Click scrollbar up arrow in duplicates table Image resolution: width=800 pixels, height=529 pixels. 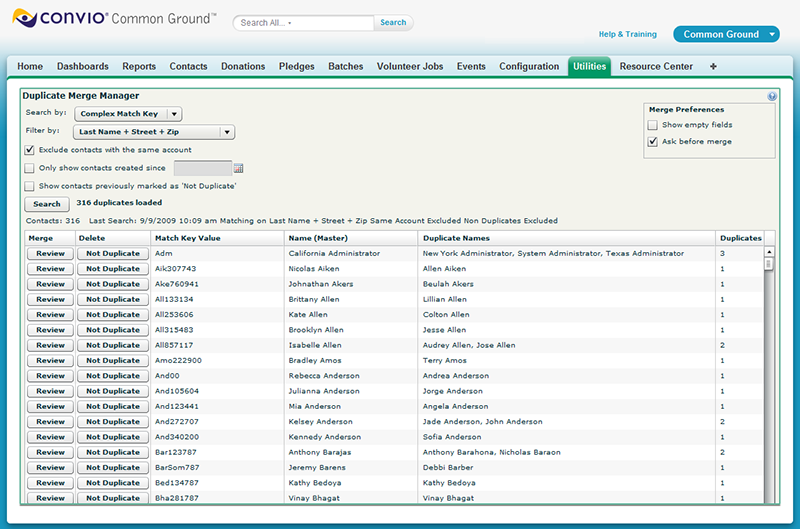tap(769, 252)
